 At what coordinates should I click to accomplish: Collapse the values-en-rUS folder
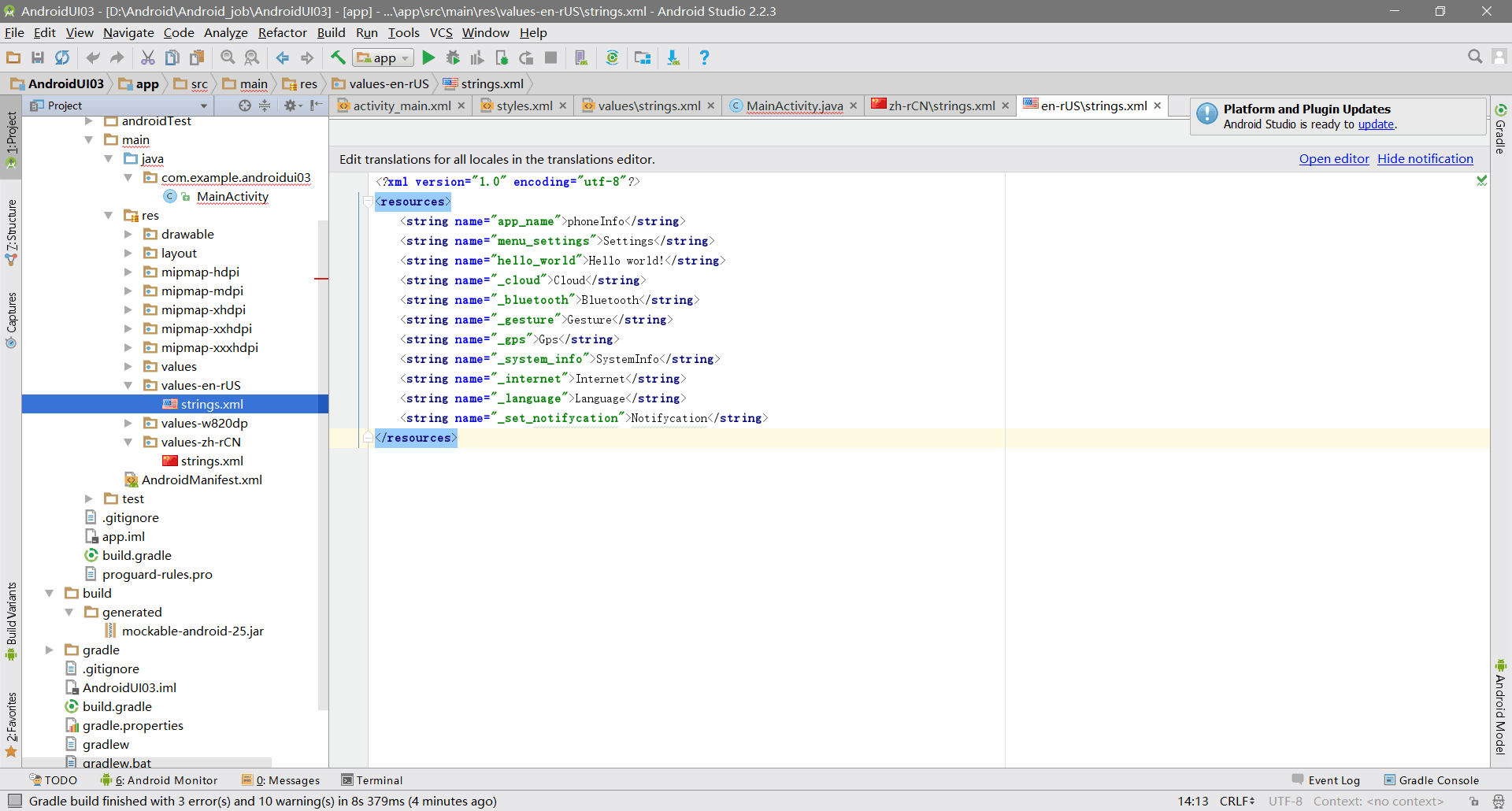click(x=128, y=386)
